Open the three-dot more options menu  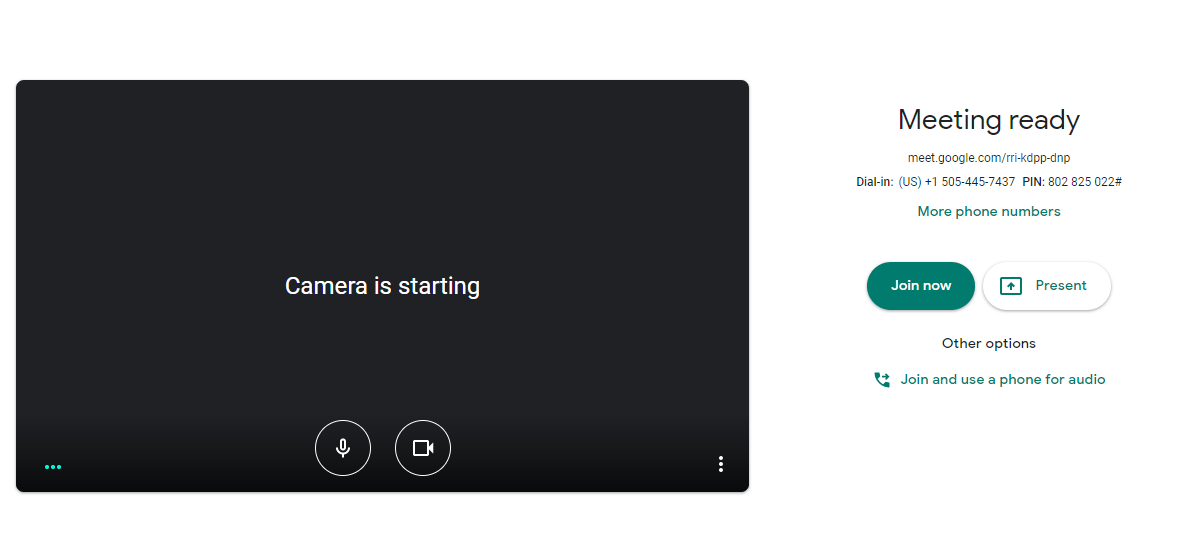click(720, 464)
